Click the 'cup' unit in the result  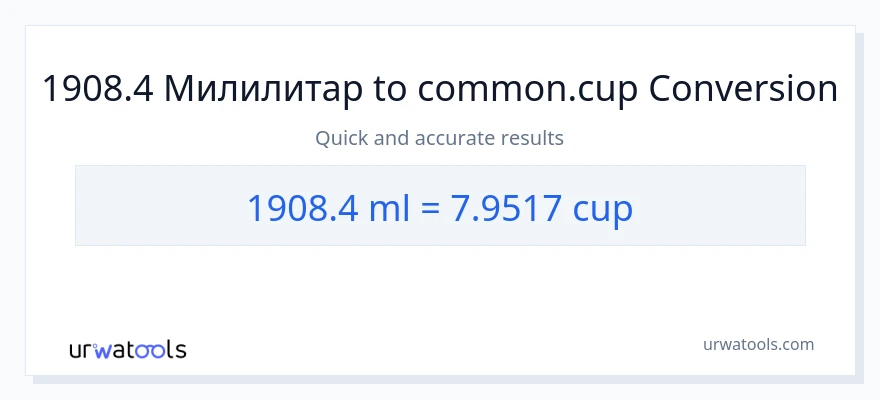[603, 207]
